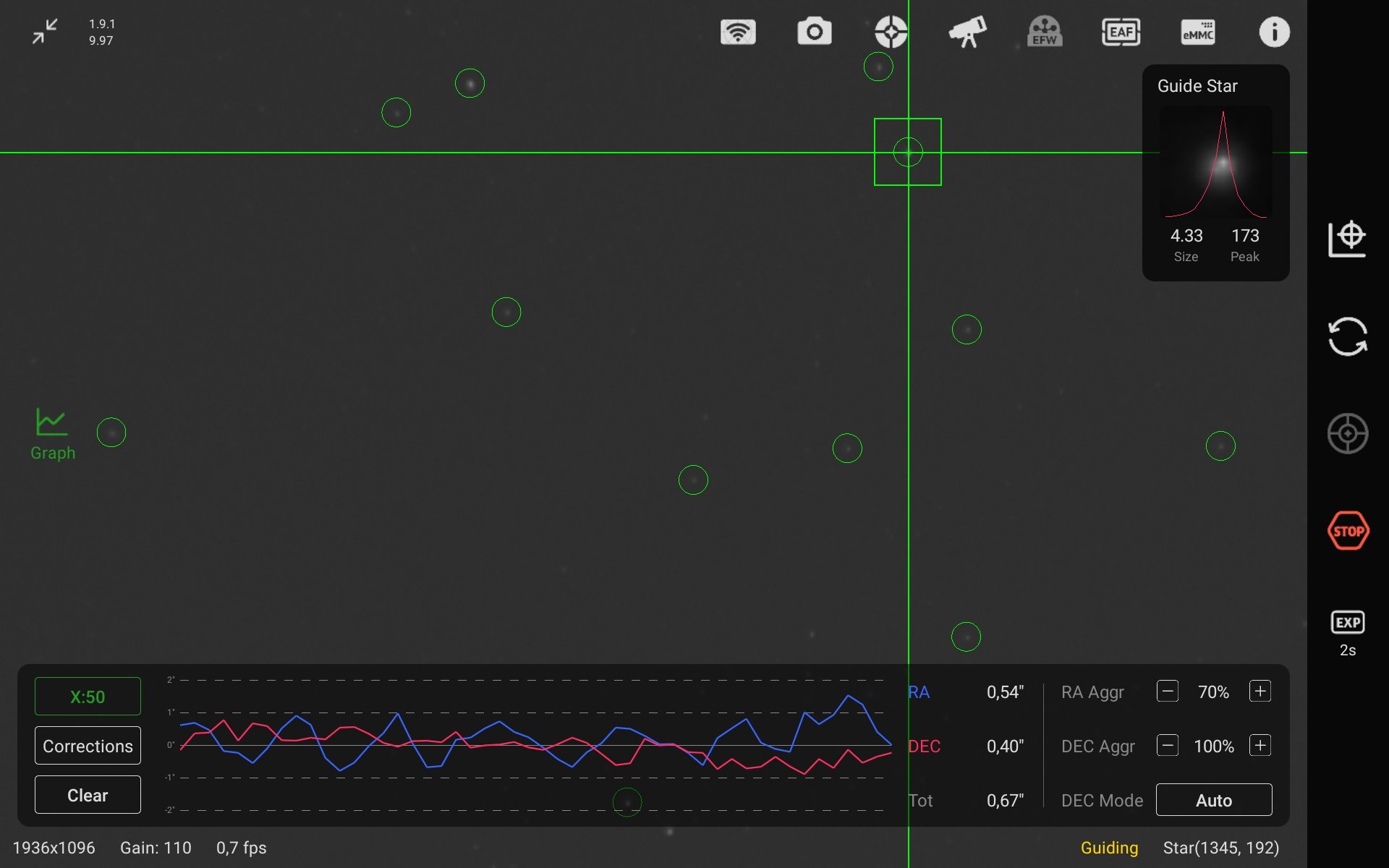Click the Guide Star profile preview
Viewport: 1389px width, 868px height.
click(x=1215, y=163)
